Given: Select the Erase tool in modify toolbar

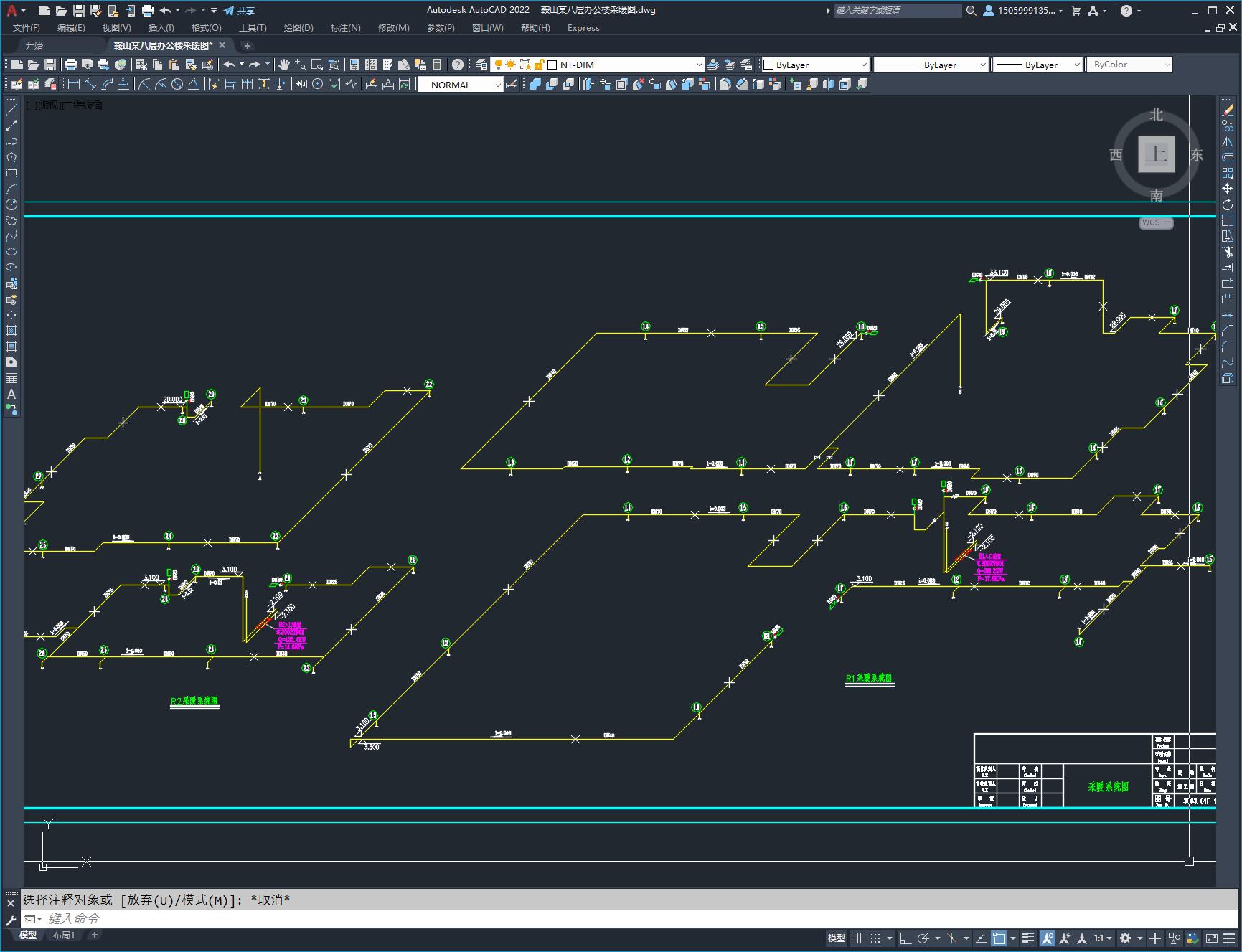Looking at the screenshot, I should click(x=1228, y=110).
